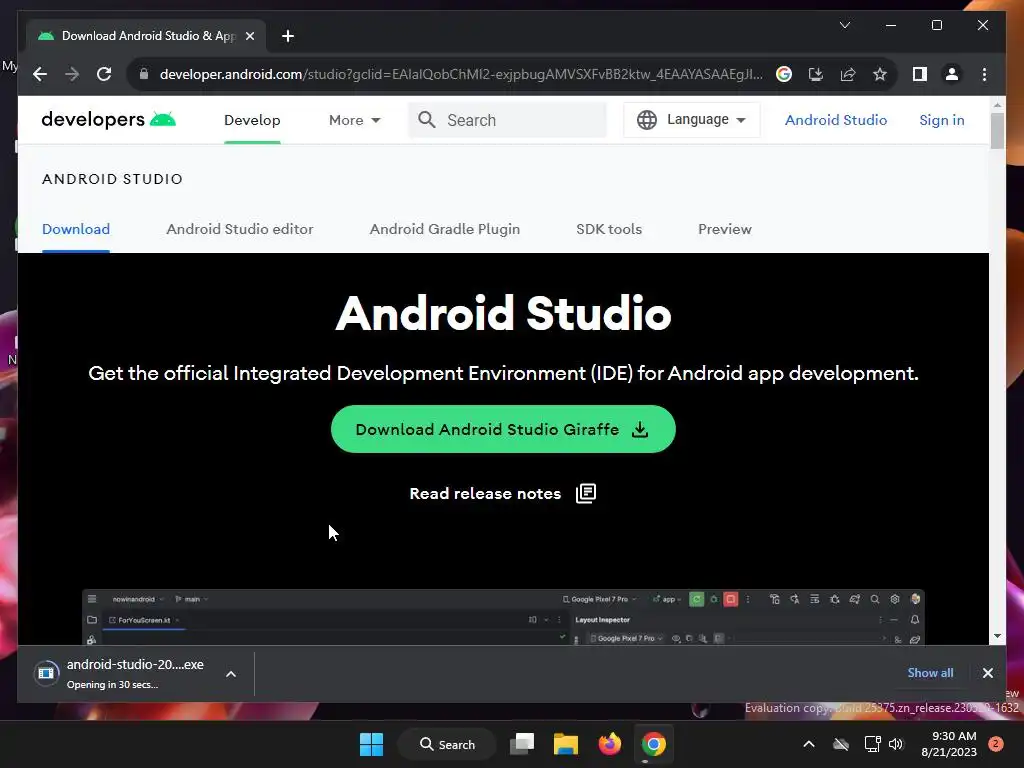Click the page scrollbar up arrow
This screenshot has width=1024, height=768.
[x=997, y=104]
